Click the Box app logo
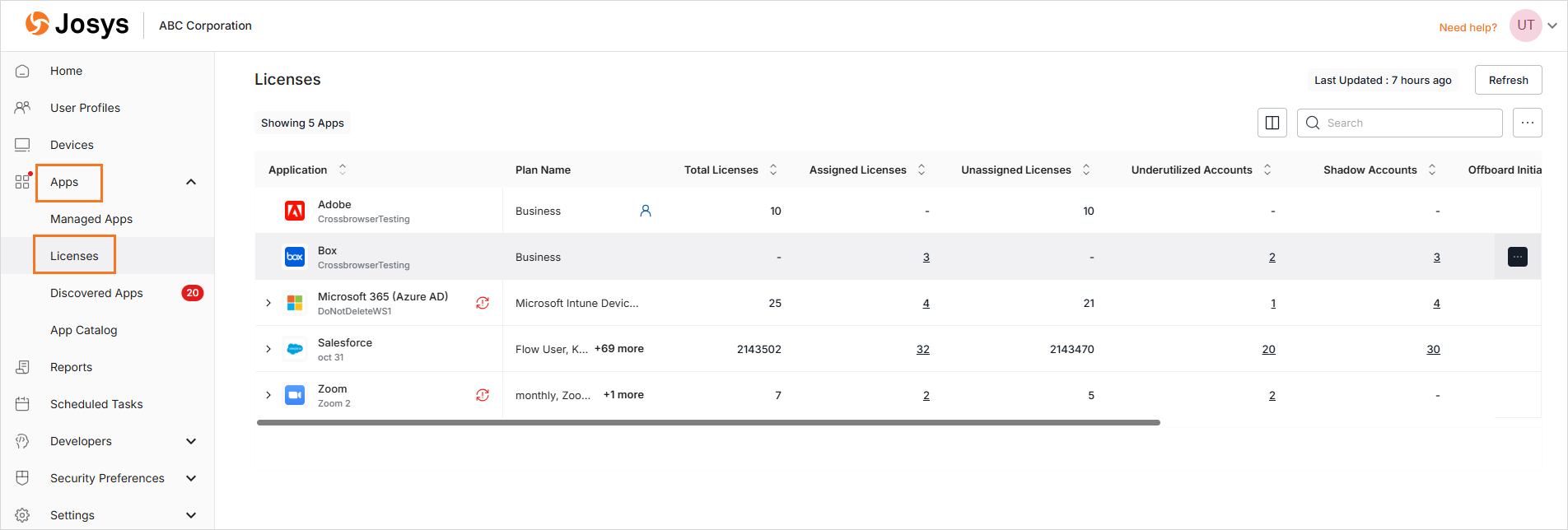The image size is (1568, 530). coord(295,257)
